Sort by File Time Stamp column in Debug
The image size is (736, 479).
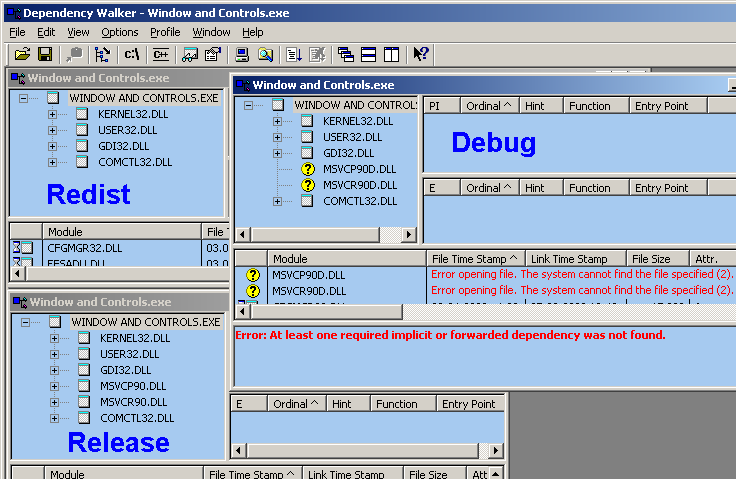tap(475, 258)
